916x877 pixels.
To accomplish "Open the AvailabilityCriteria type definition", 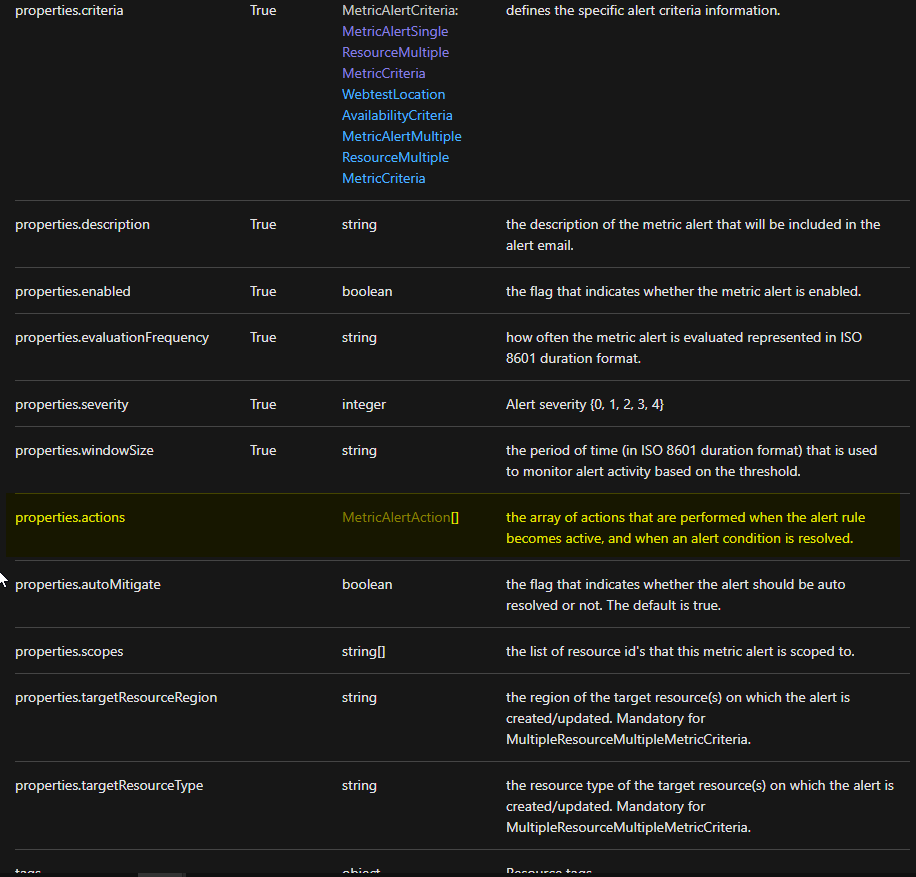I will (x=397, y=115).
